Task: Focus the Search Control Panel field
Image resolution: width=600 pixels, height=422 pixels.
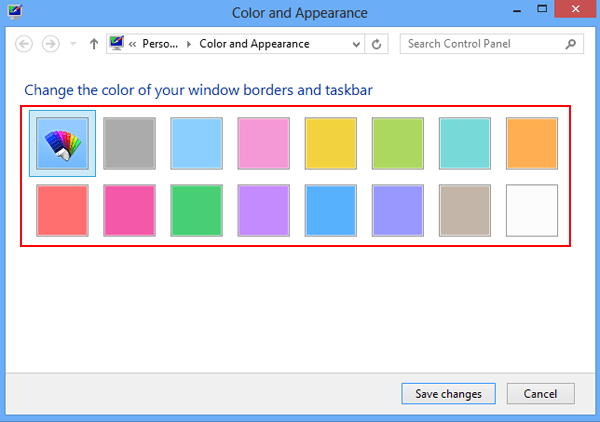Action: [492, 44]
